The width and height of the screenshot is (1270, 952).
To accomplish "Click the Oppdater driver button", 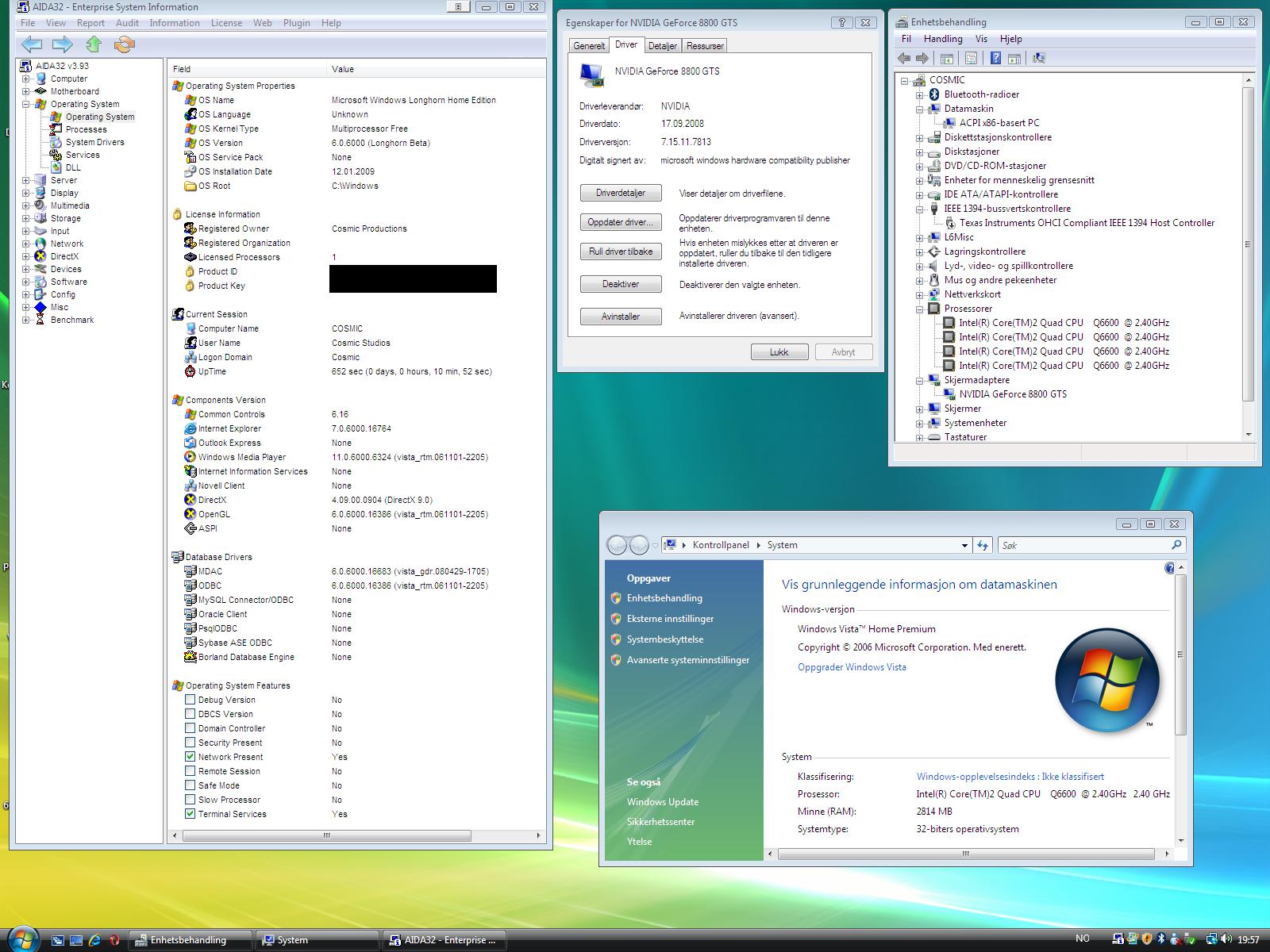I will coord(620,222).
